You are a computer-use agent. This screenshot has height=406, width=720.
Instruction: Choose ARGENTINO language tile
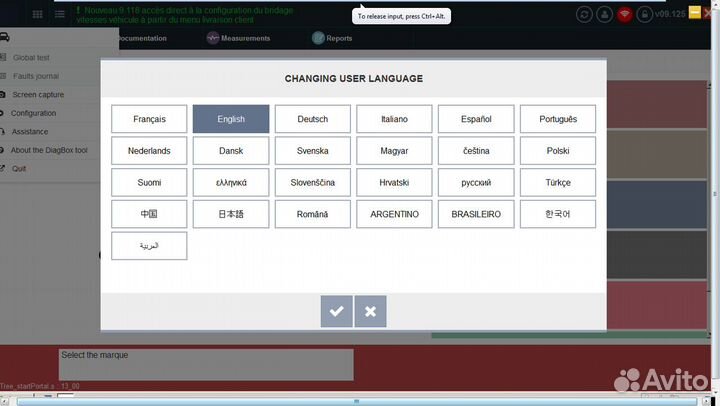pyautogui.click(x=394, y=214)
